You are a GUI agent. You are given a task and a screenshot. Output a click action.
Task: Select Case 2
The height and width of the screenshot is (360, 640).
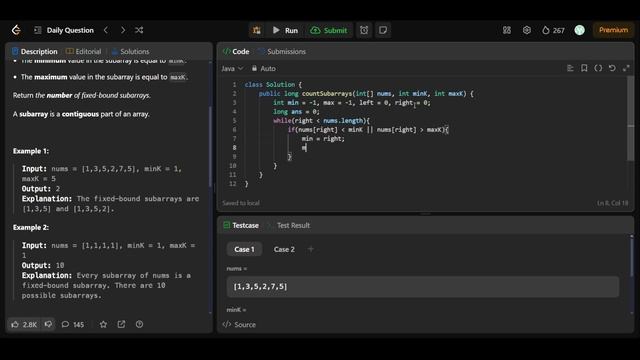point(284,249)
